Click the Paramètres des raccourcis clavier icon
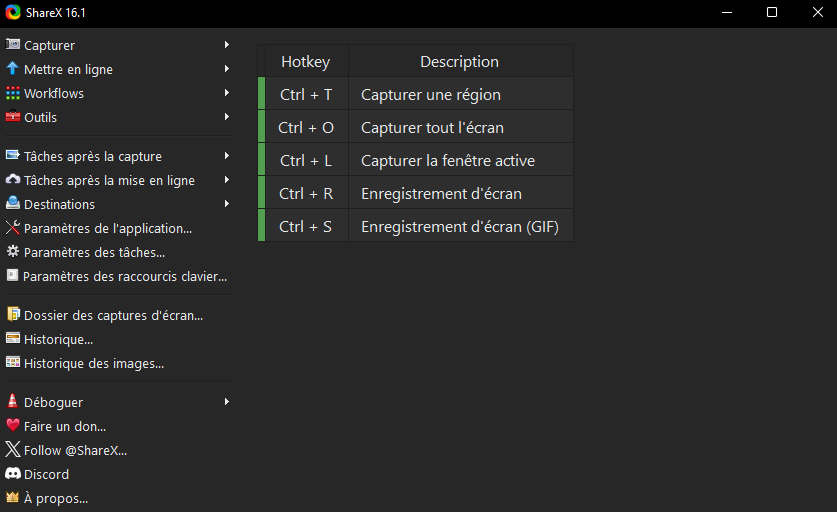This screenshot has width=837, height=512. pos(12,275)
